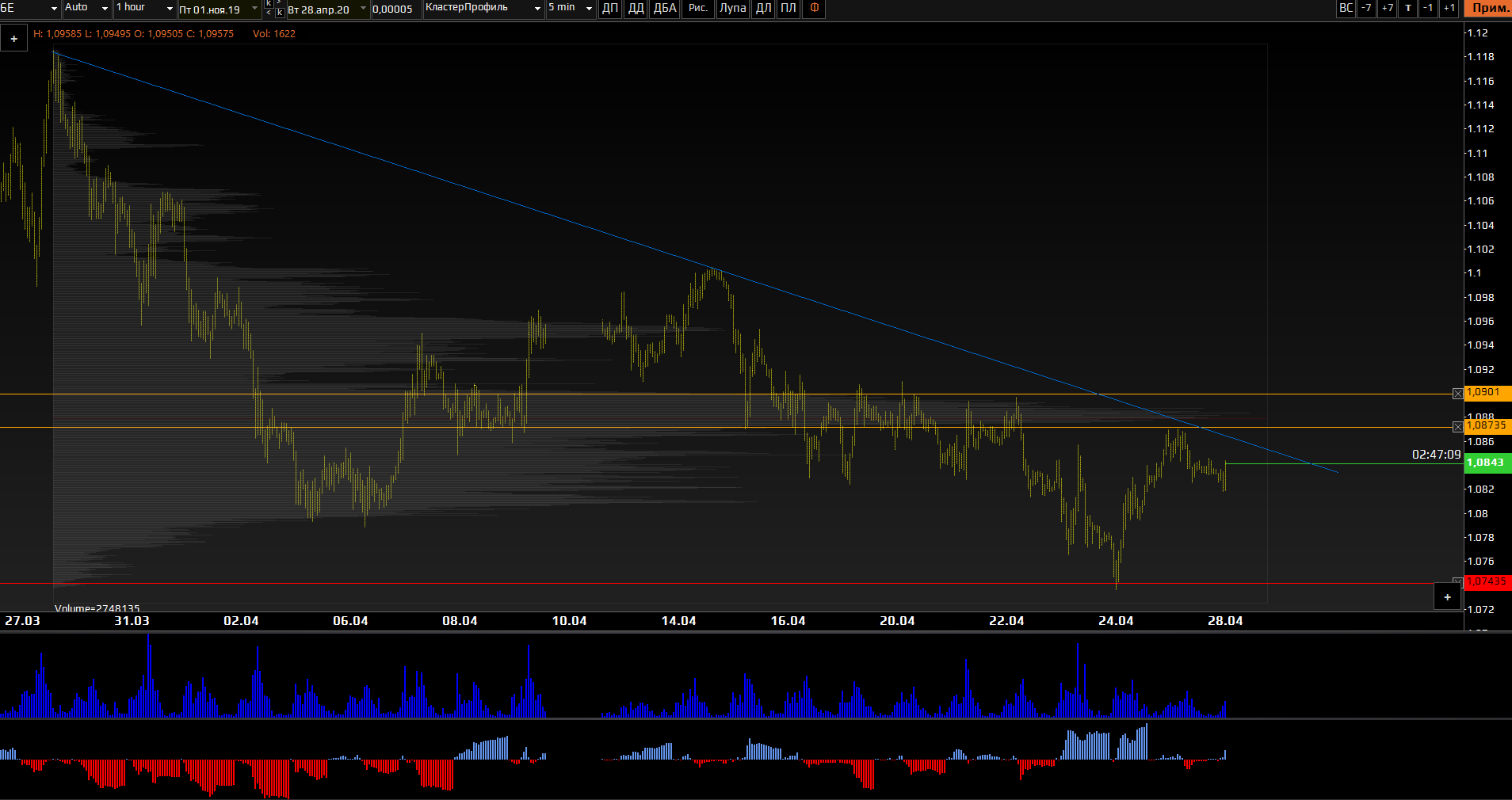Image resolution: width=1512 pixels, height=800 pixels.
Task: Click the 27.03 date label
Action: tap(22, 621)
